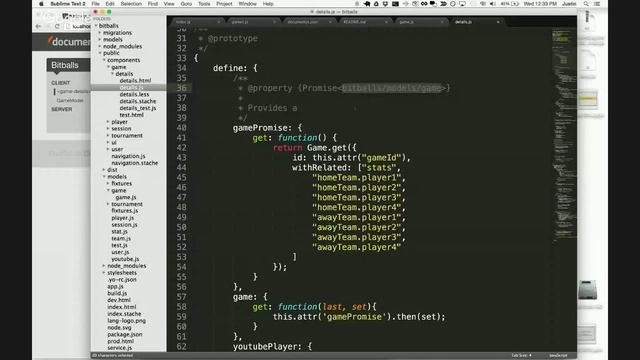Expand the migrations folder arrow

point(100,33)
